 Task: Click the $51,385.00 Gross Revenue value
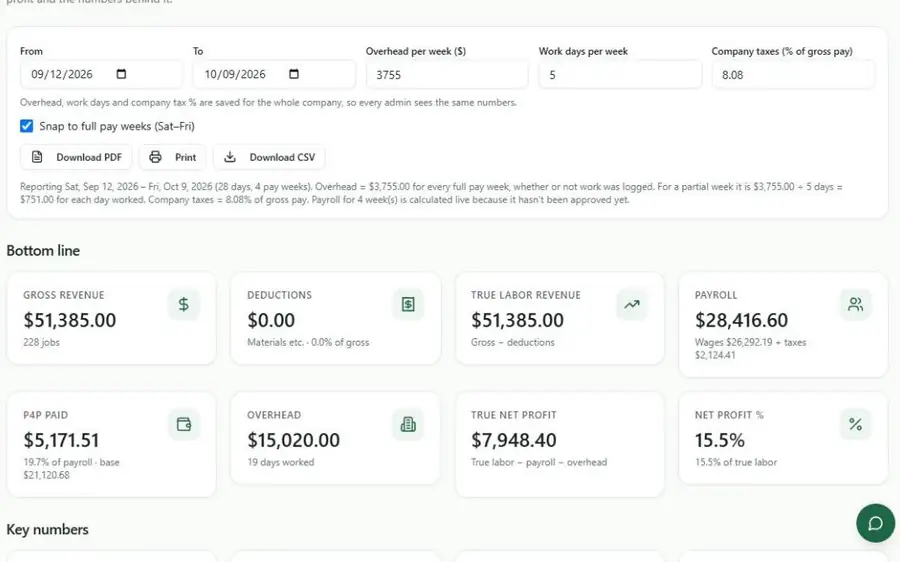[x=70, y=320]
